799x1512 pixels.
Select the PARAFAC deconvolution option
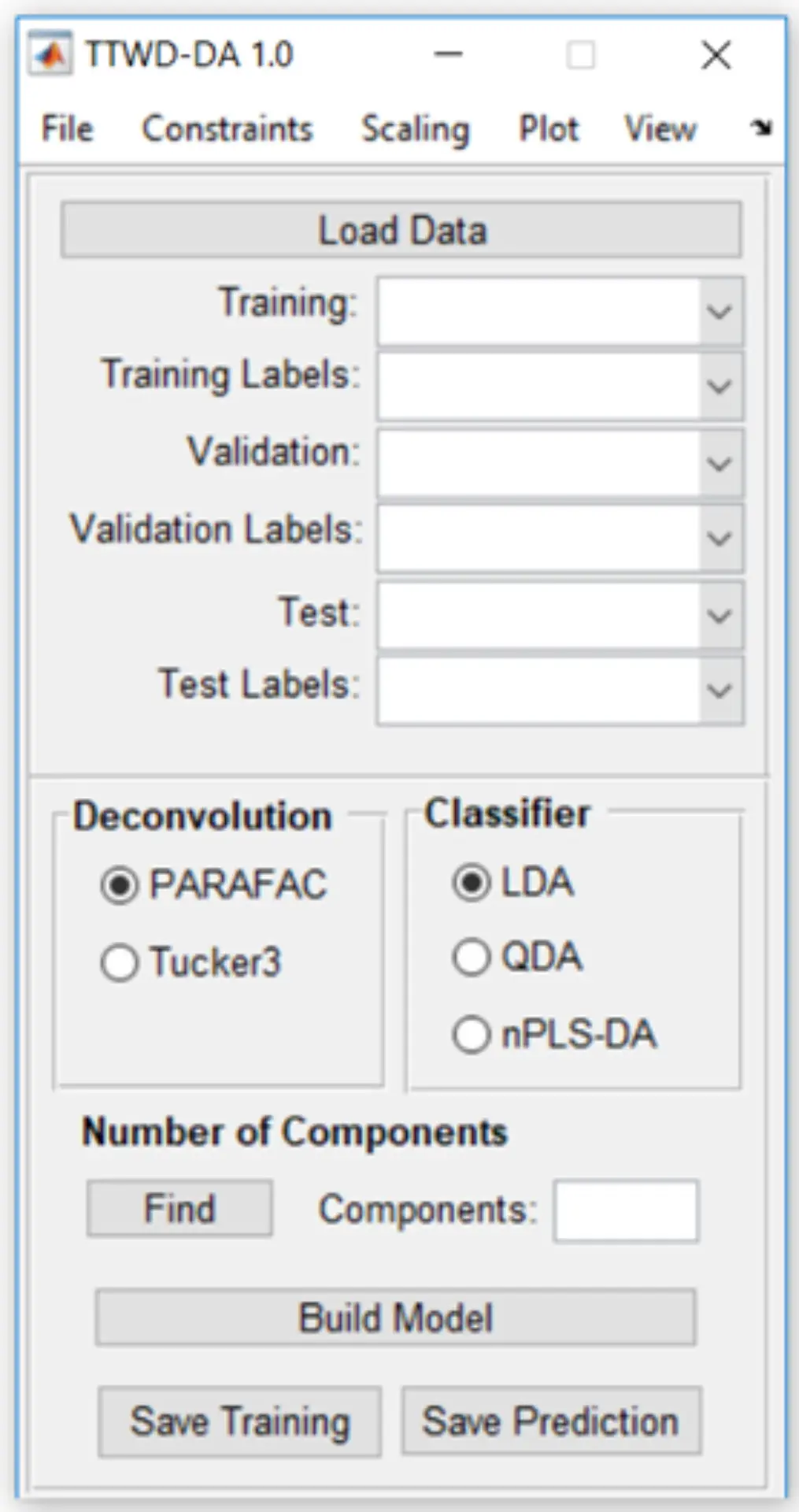pos(120,885)
